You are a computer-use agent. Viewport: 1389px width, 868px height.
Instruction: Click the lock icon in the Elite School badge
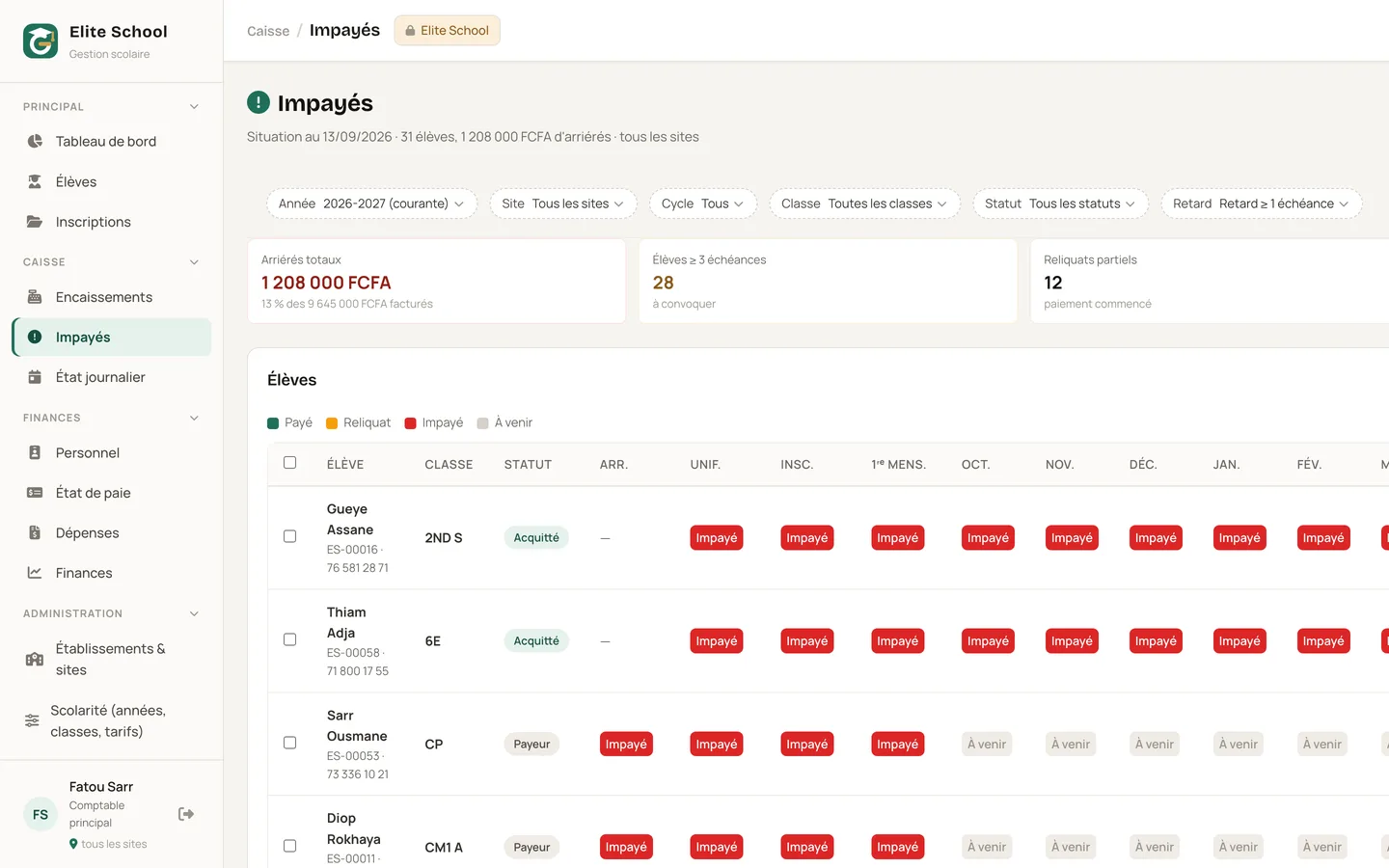click(410, 31)
